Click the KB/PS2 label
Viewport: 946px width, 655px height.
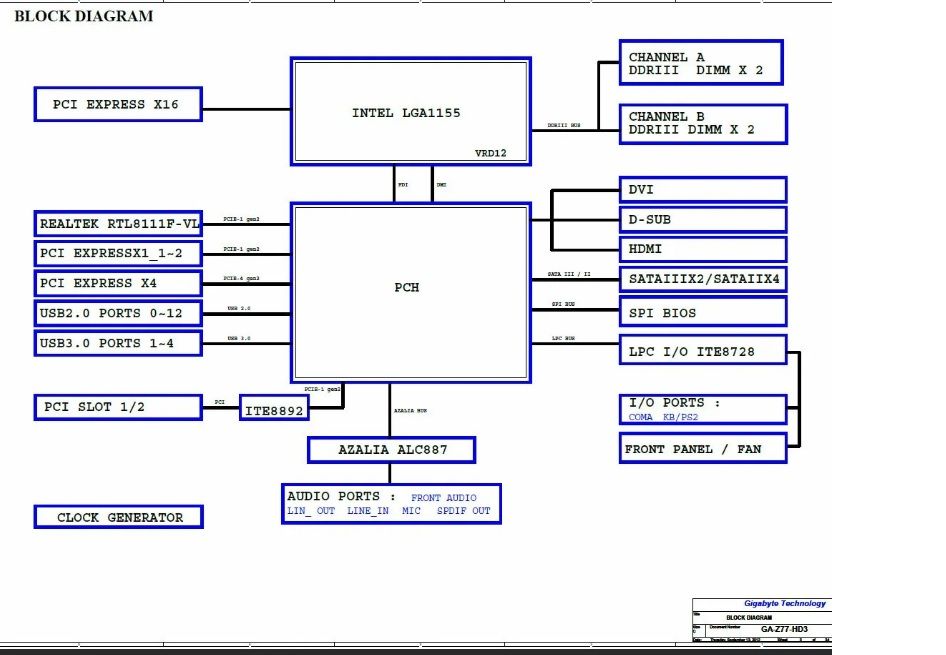pos(681,417)
